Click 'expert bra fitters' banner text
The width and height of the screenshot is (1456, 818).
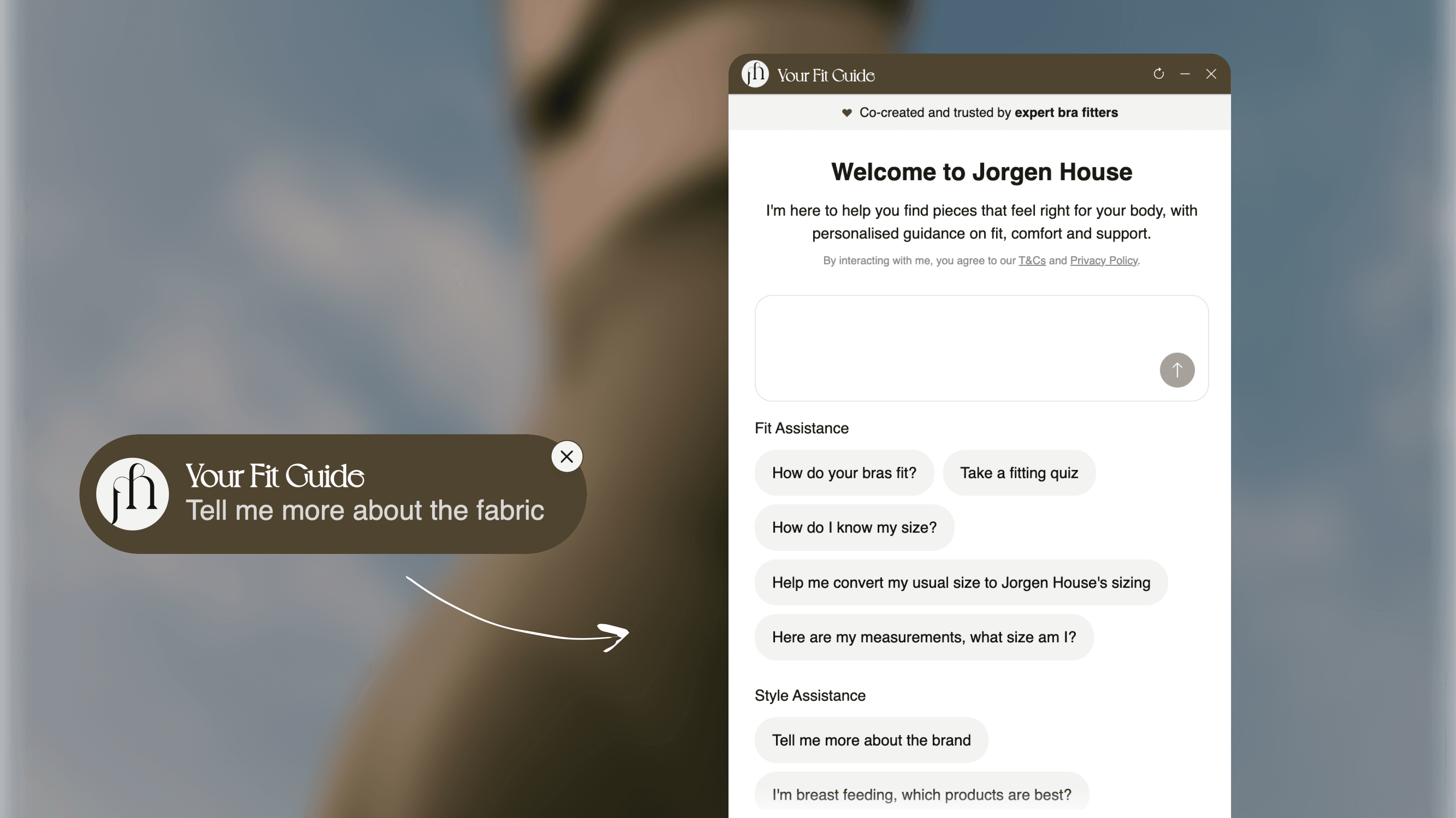1066,112
